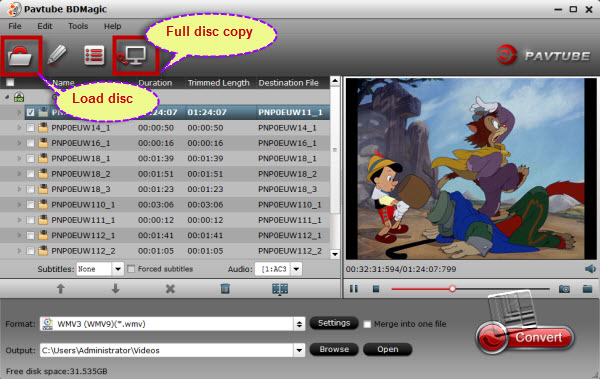Click the Browse button

[334, 349]
